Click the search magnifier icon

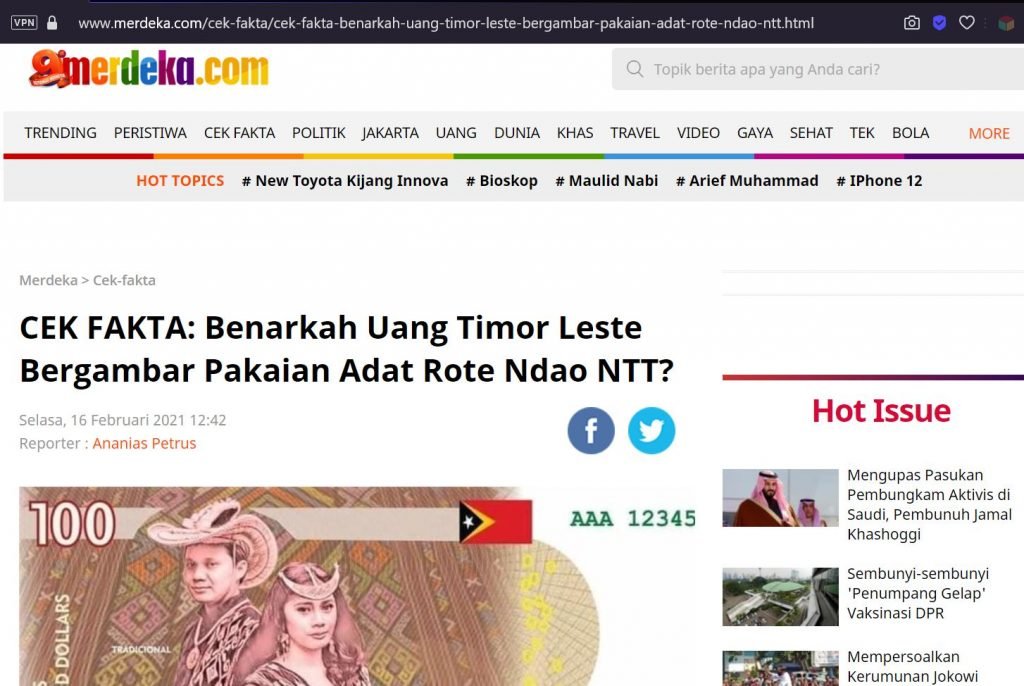click(635, 69)
